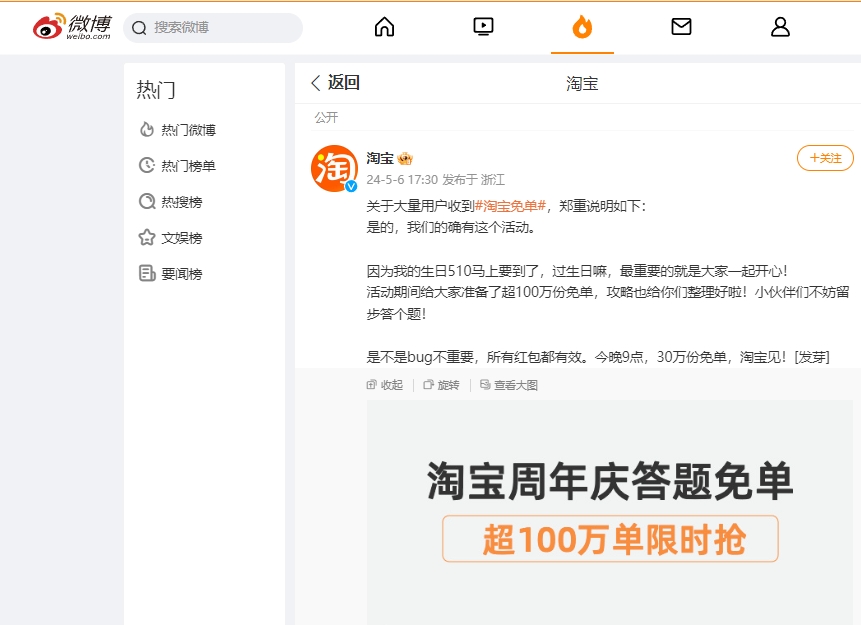Click the flame icon beside 热门微博

click(147, 129)
